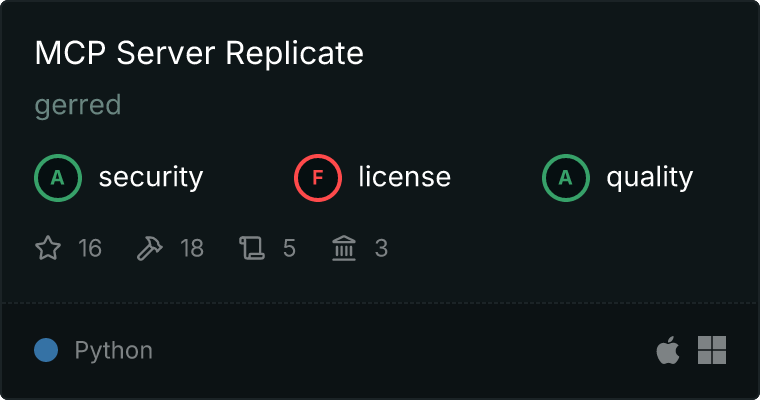Click the star count 16
760x400 pixels.
[x=90, y=248]
